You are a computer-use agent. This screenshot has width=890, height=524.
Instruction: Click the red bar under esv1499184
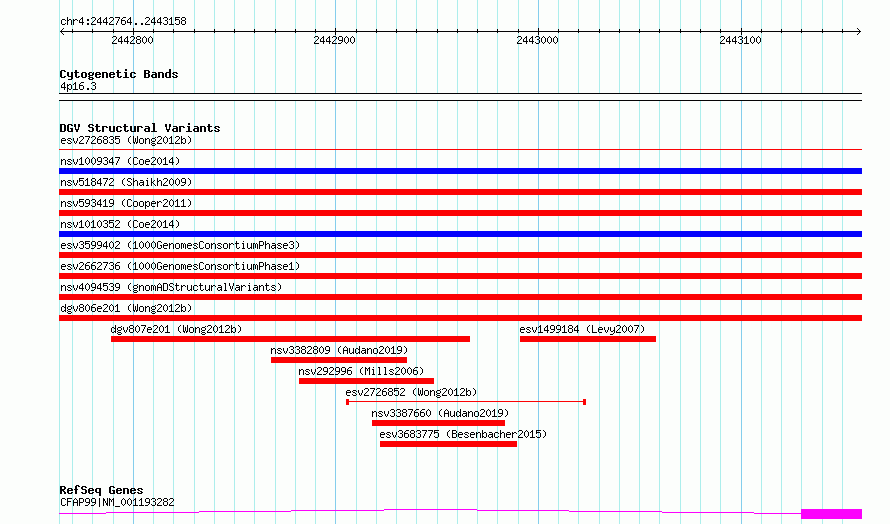(x=587, y=339)
